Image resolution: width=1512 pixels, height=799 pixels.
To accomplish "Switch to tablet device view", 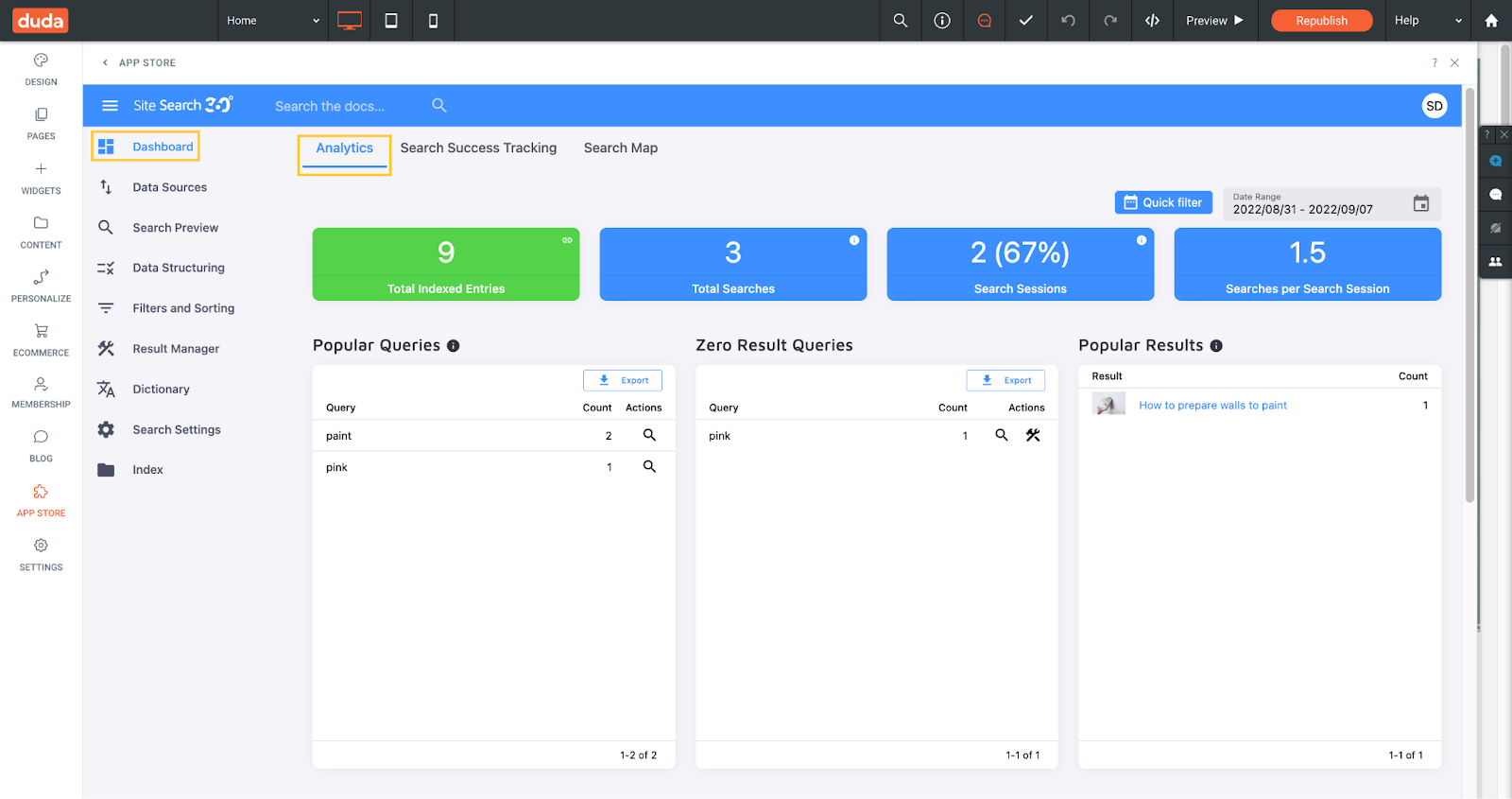I will pos(391,21).
